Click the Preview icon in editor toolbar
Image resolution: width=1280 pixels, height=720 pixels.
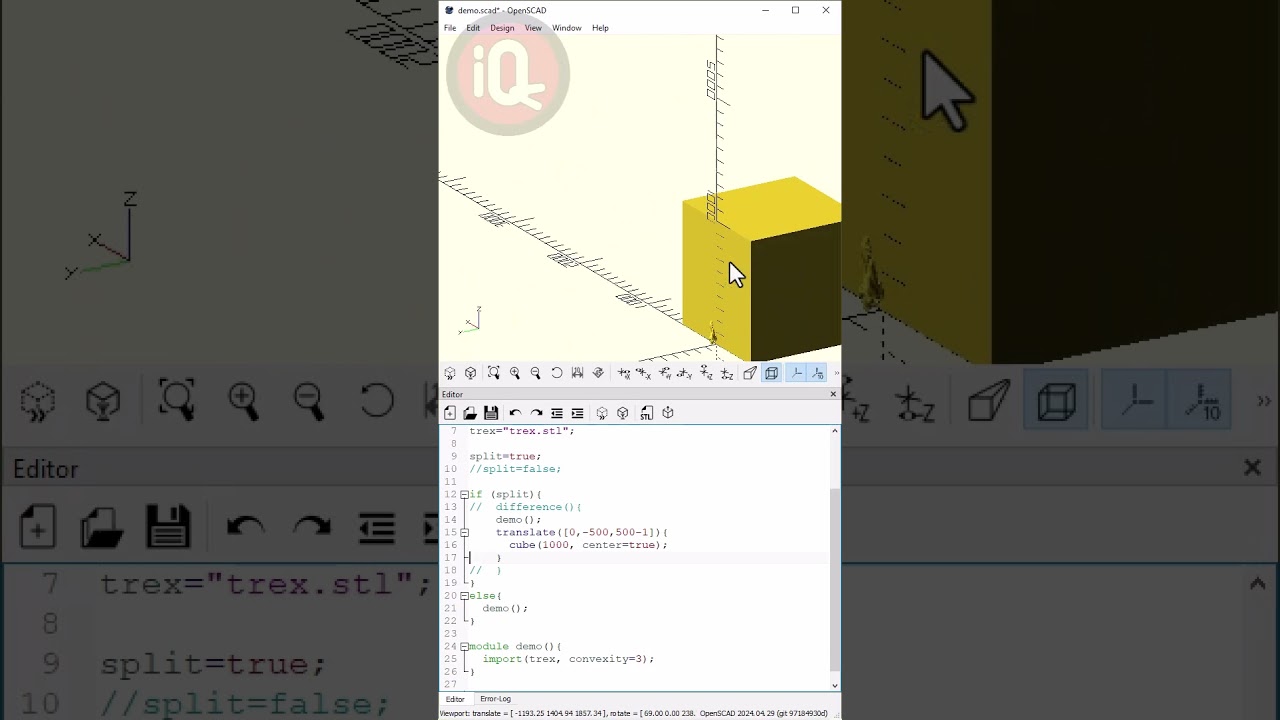[x=602, y=413]
